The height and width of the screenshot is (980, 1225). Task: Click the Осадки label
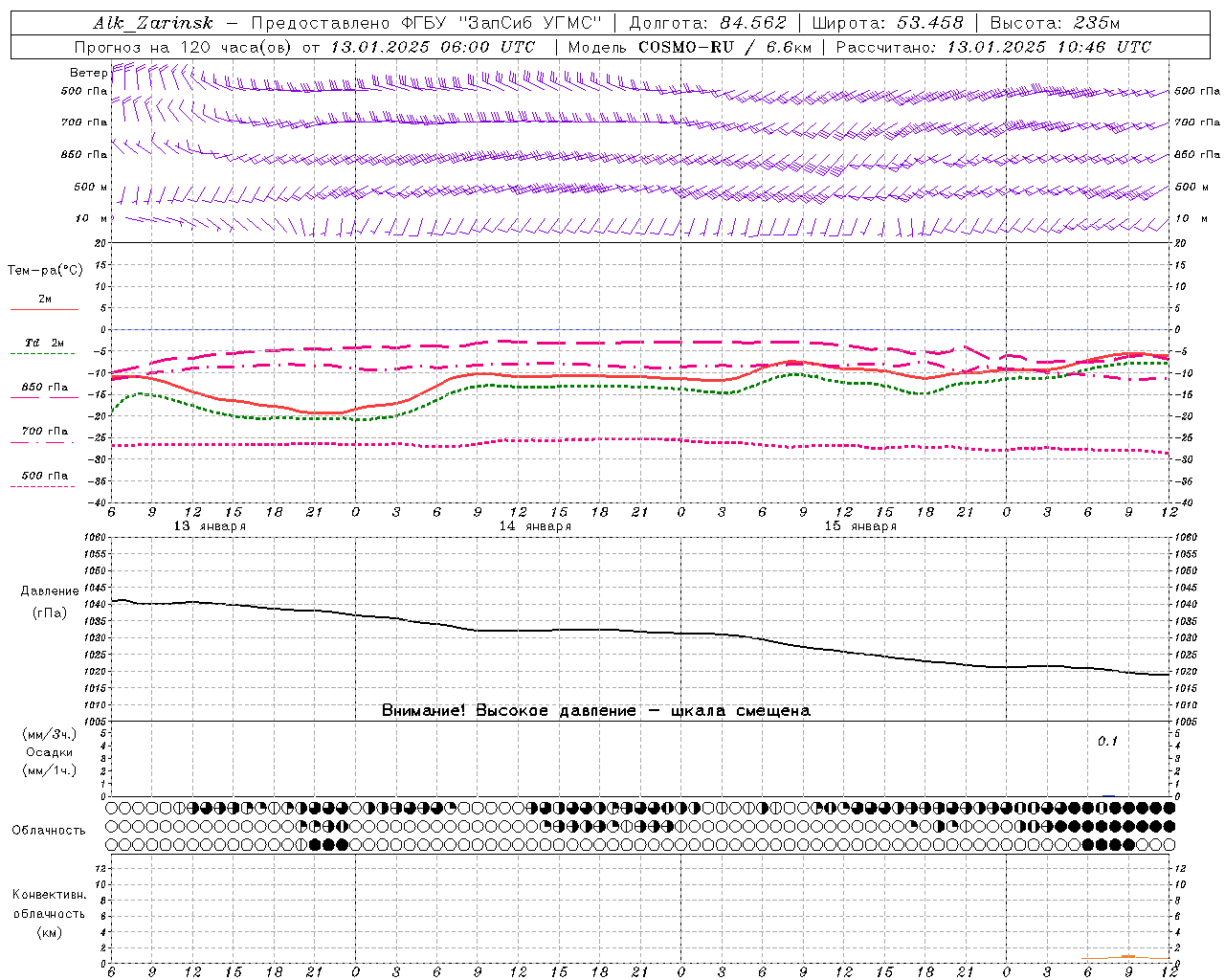(50, 752)
